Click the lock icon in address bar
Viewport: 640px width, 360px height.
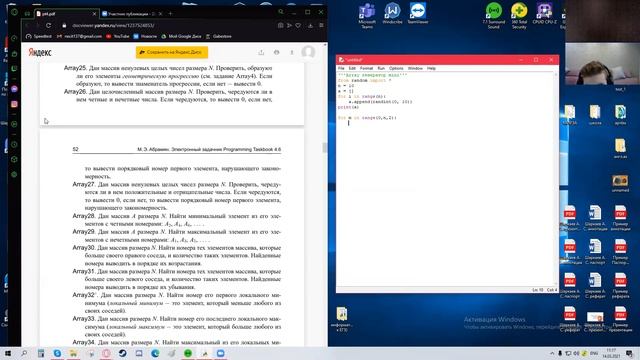[64, 25]
